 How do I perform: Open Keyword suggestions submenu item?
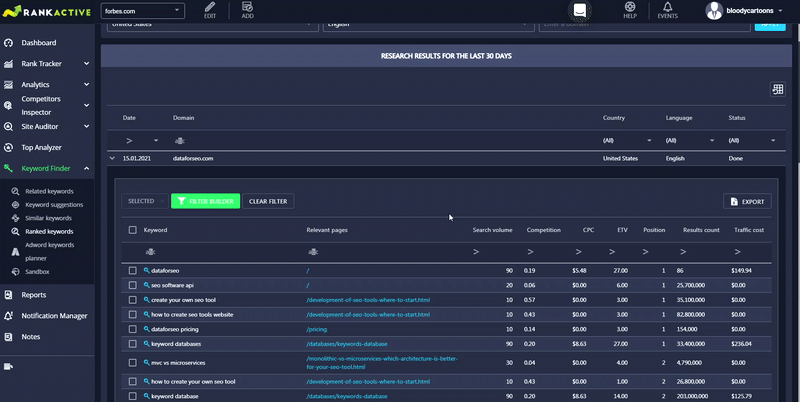54,205
